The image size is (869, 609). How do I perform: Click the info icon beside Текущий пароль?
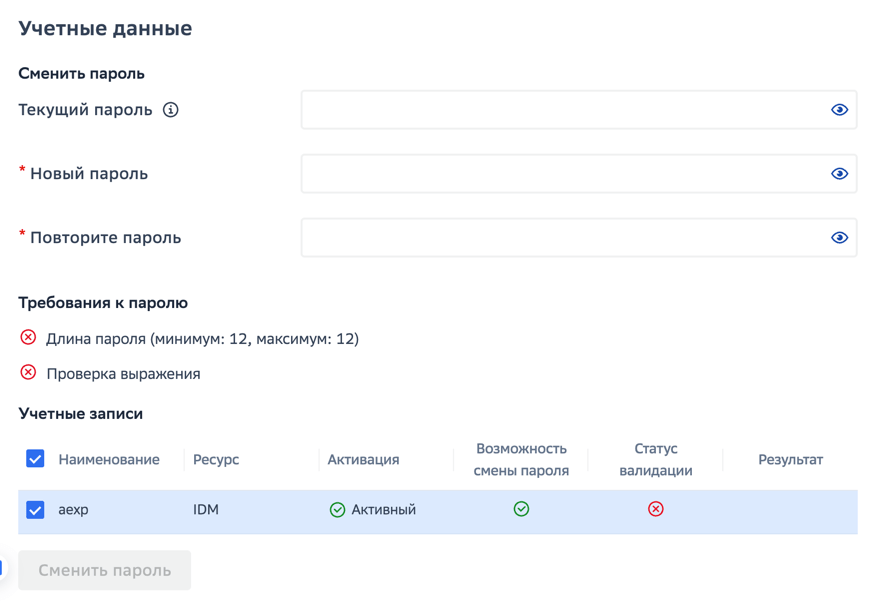point(171,110)
